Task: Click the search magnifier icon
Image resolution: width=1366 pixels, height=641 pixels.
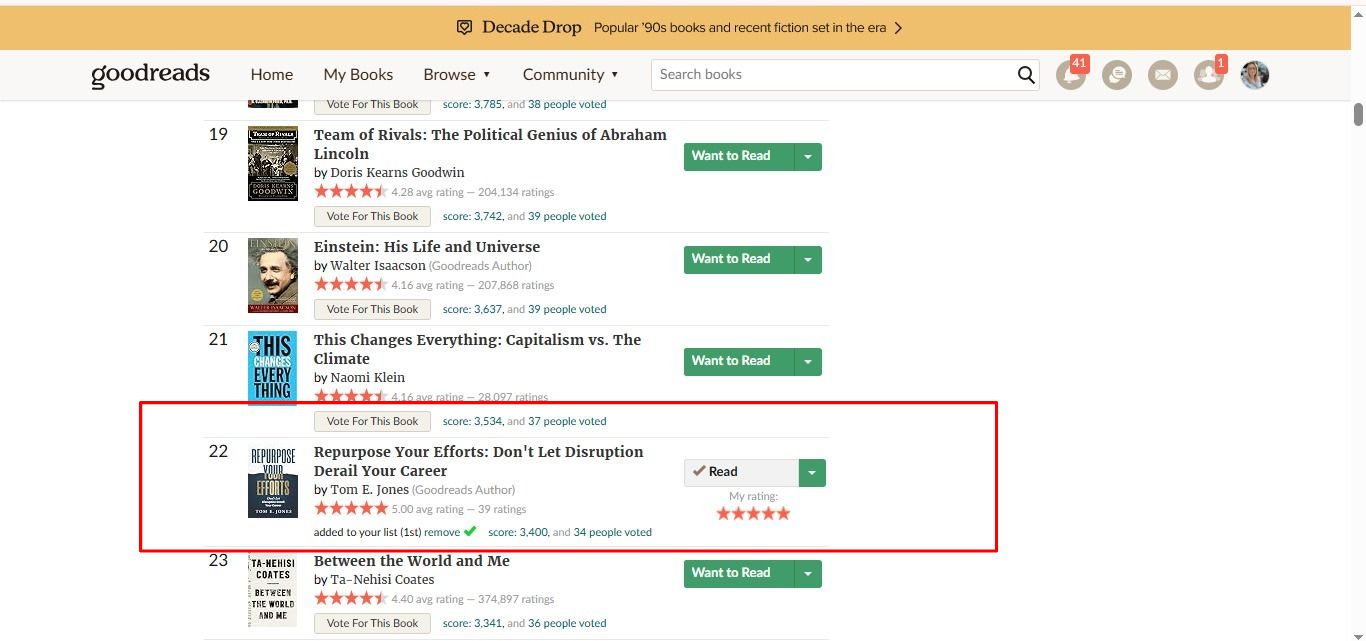Action: [1026, 75]
